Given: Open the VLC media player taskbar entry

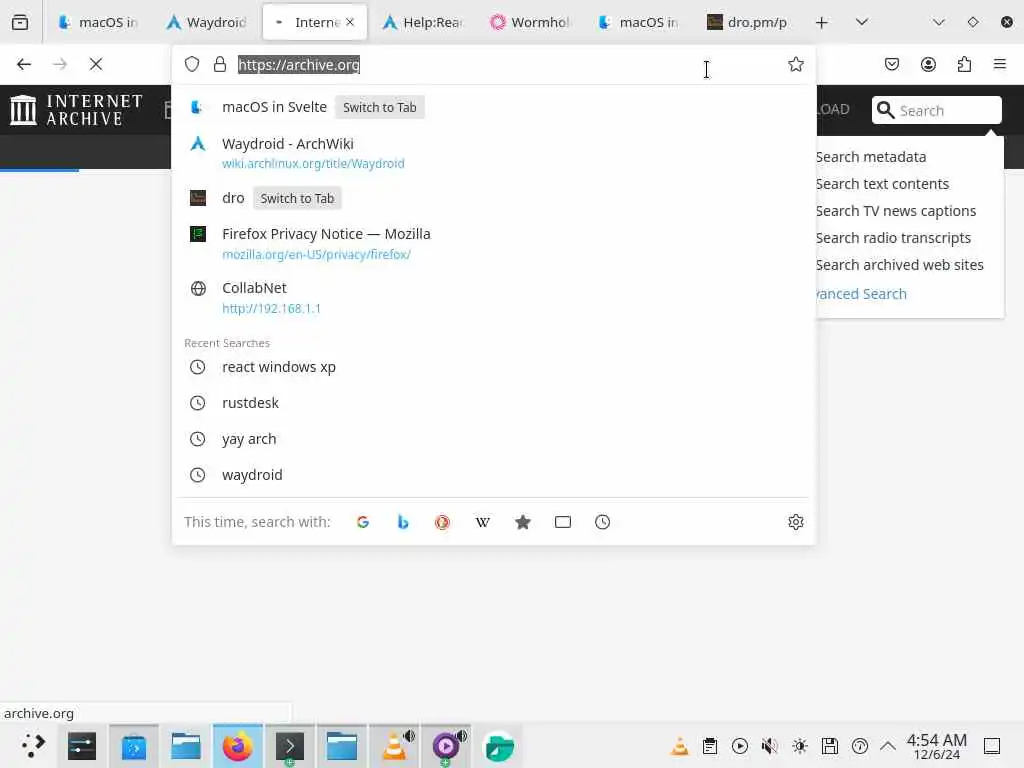Looking at the screenshot, I should [x=394, y=746].
